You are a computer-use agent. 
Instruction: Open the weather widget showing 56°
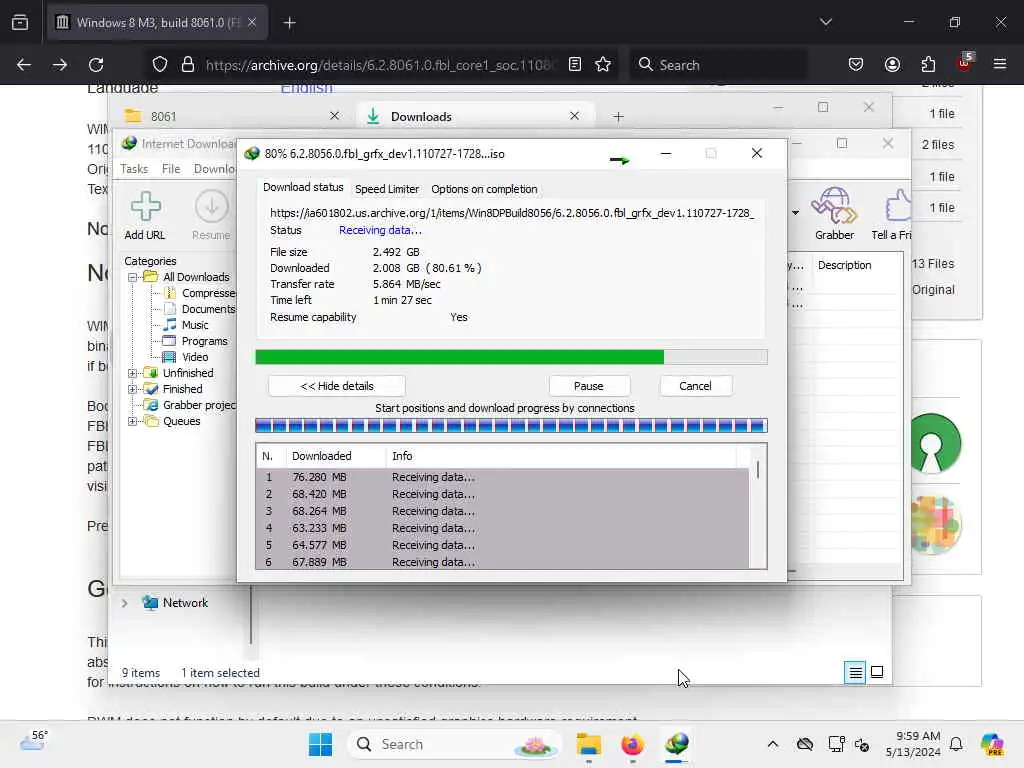click(x=33, y=742)
